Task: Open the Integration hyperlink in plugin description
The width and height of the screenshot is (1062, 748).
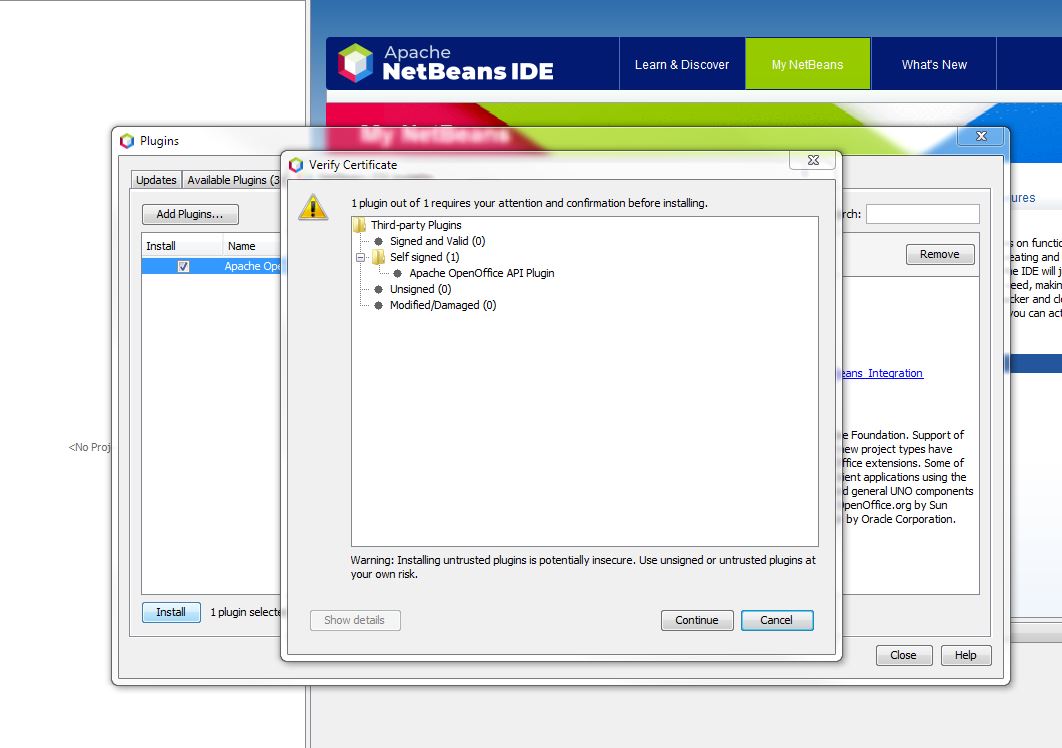Action: 883,373
